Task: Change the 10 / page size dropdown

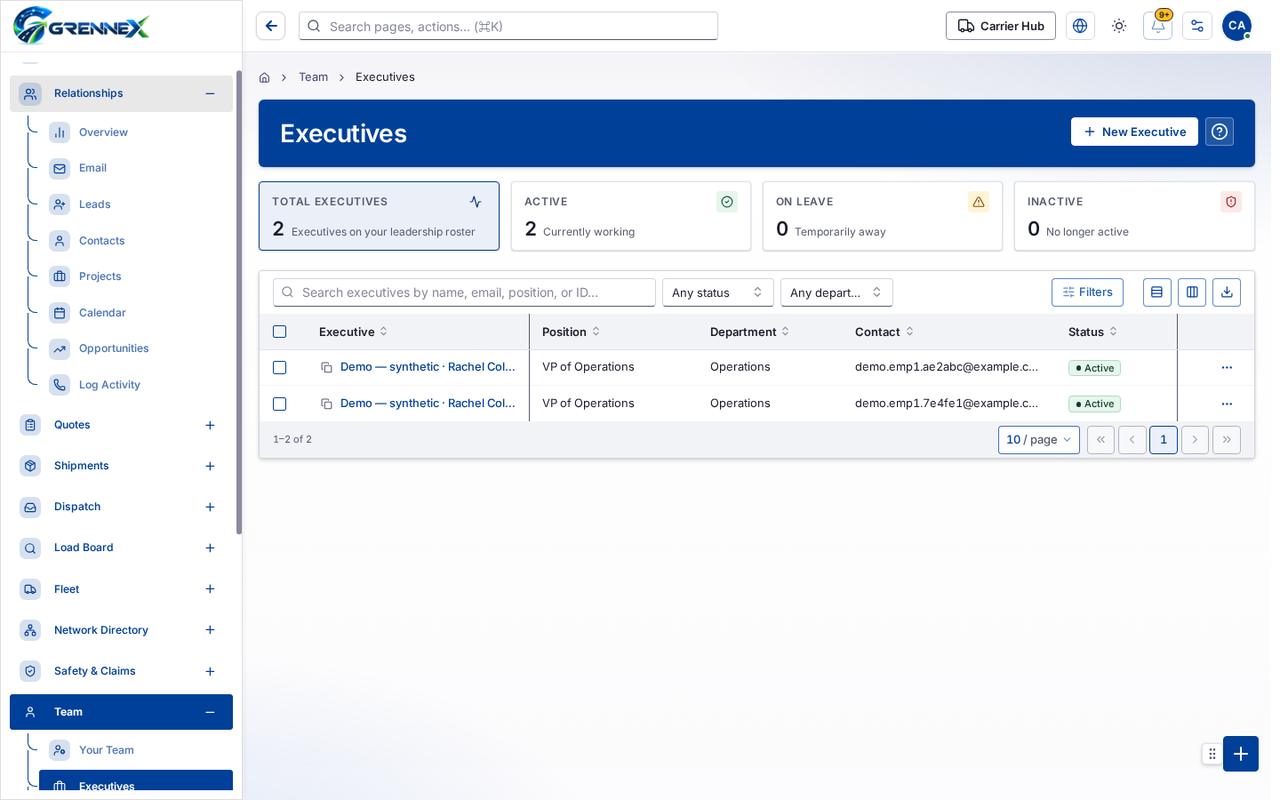Action: 1039,440
